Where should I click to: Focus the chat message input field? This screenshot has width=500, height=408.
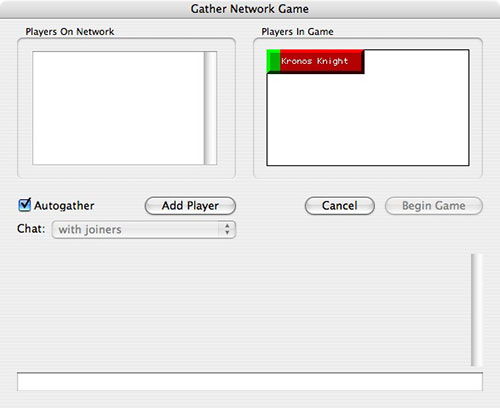coord(250,382)
